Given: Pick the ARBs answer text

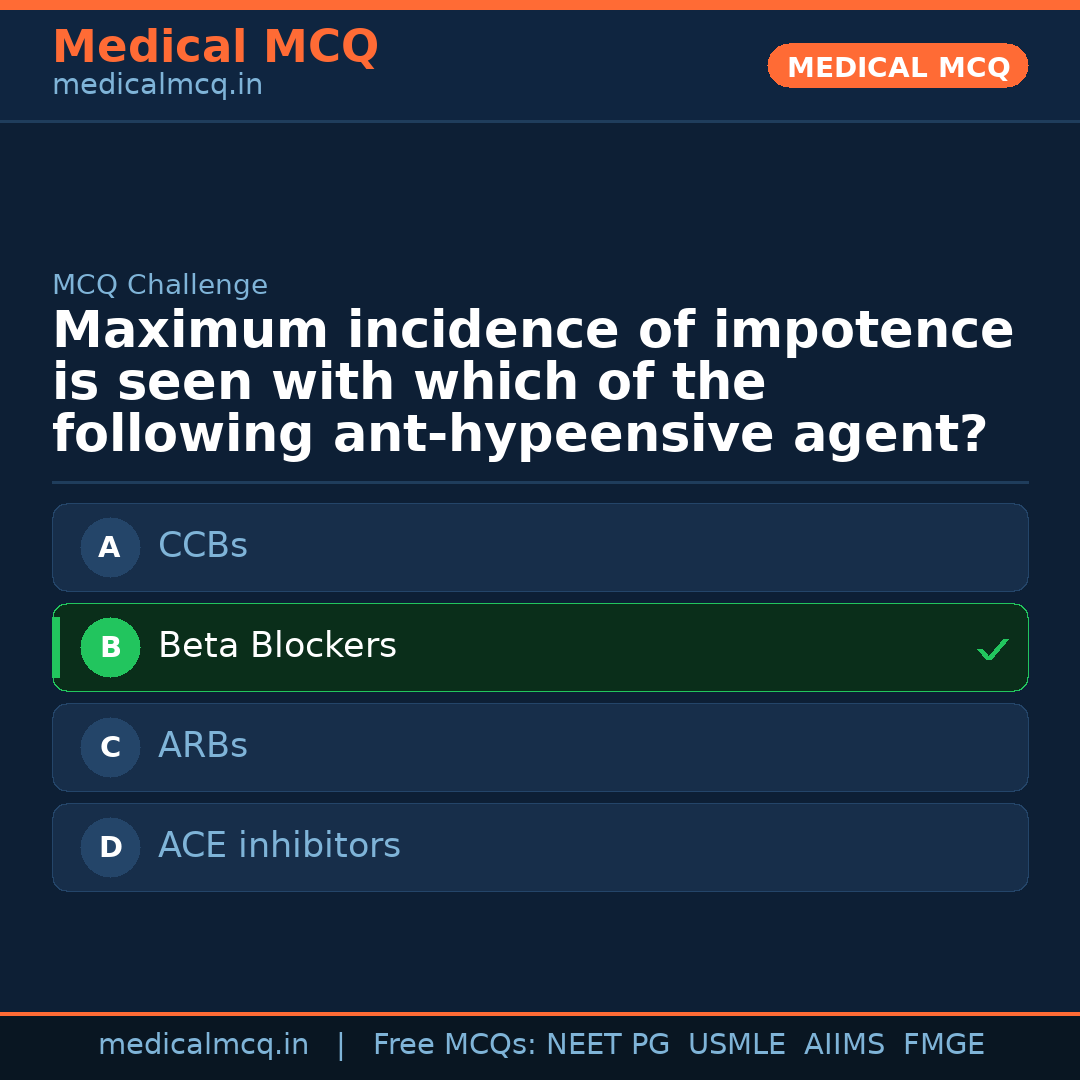Looking at the screenshot, I should coord(203,746).
